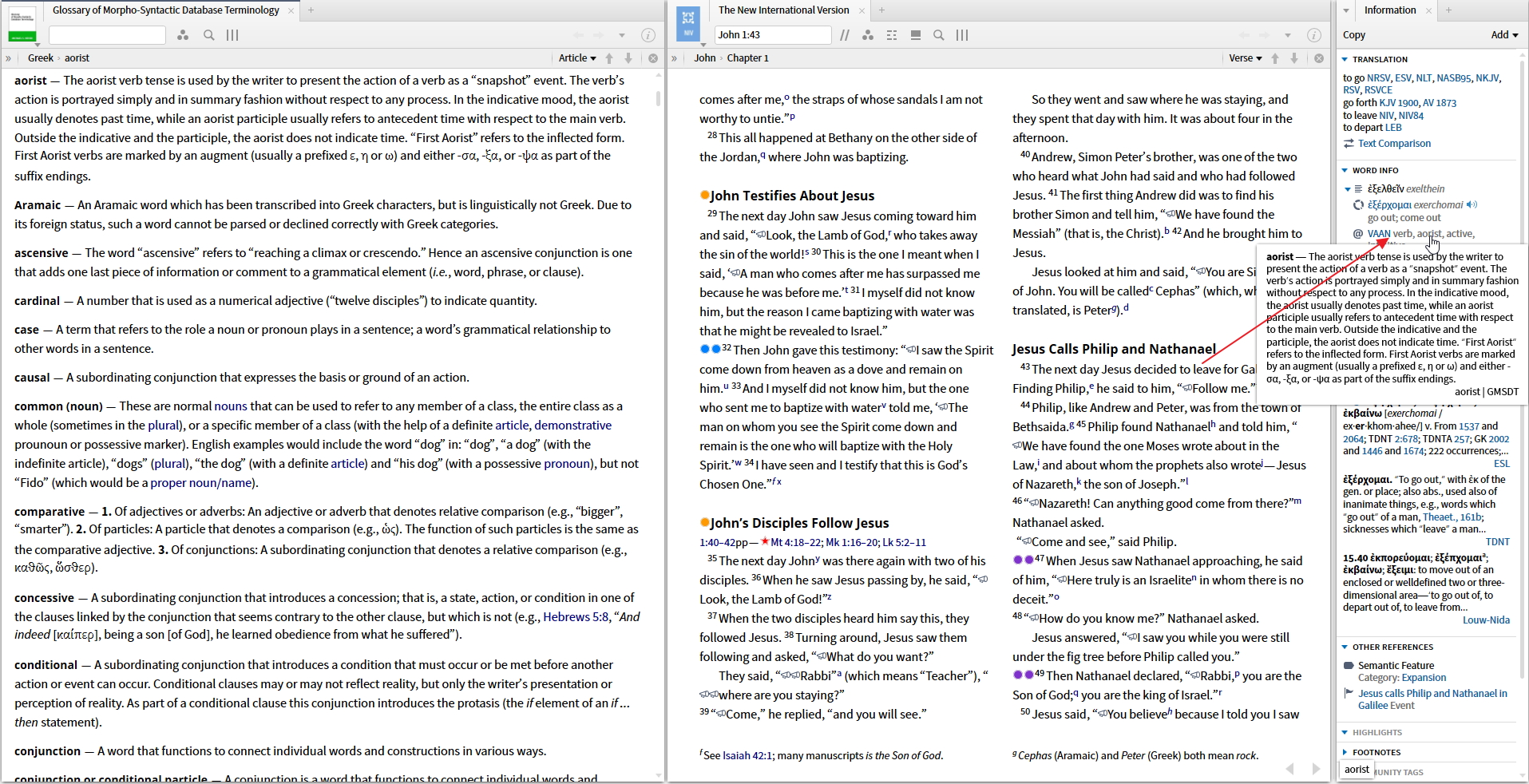1529x784 pixels.
Task: Change column layout in Glossary panel
Action: click(x=232, y=35)
